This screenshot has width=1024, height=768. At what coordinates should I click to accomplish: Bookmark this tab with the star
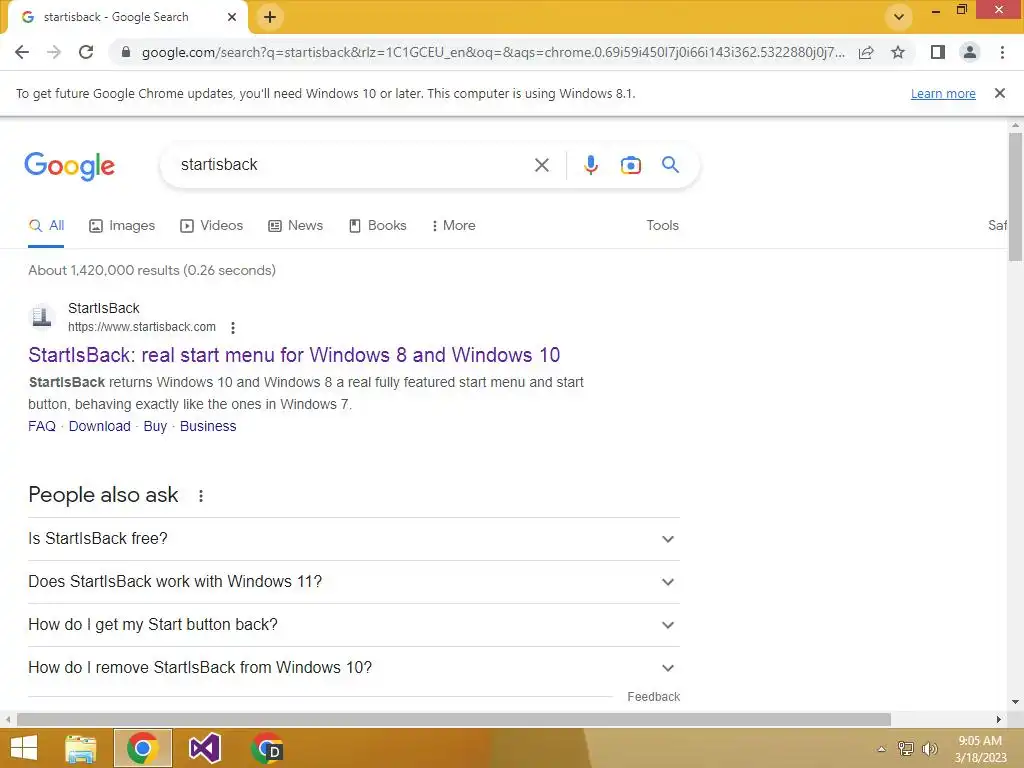tap(898, 52)
